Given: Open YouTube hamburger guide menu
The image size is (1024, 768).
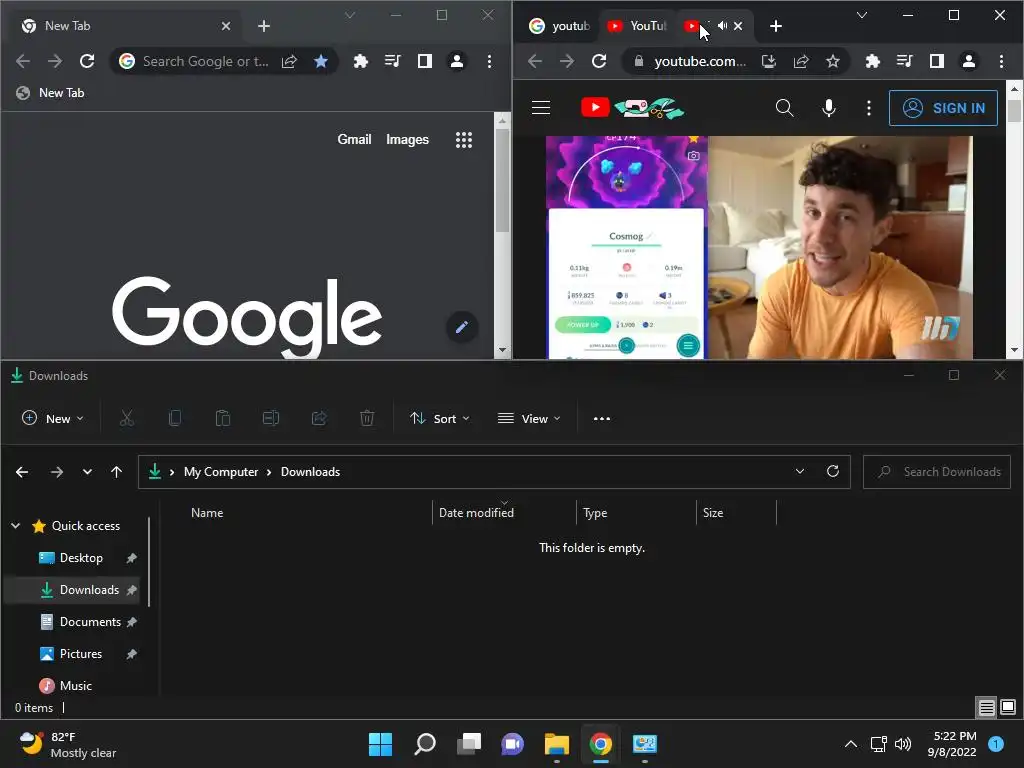Looking at the screenshot, I should click(x=541, y=108).
